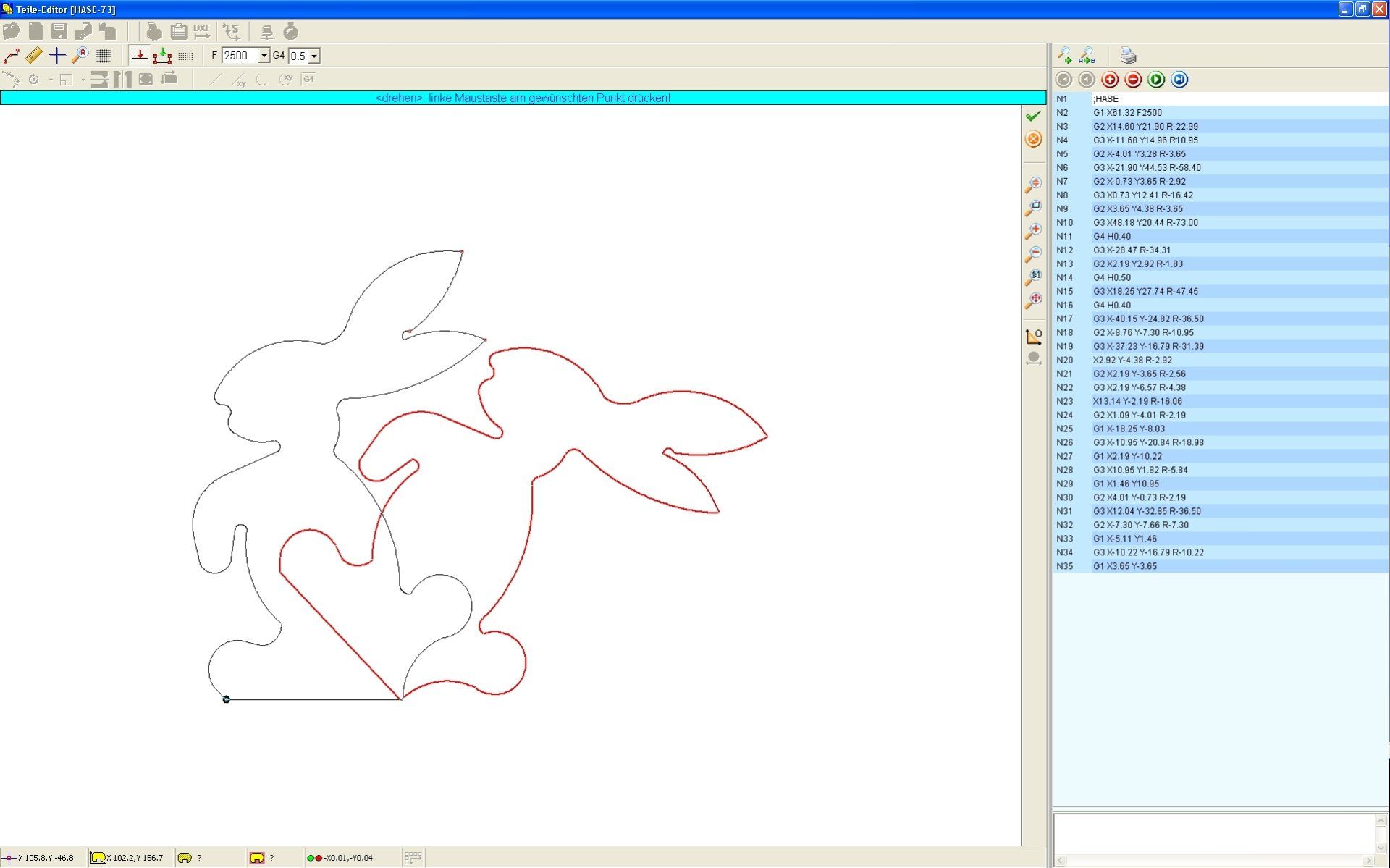Select code line N25 G1 X-18.25 Y-8.03
The height and width of the screenshot is (868, 1390).
1129,429
